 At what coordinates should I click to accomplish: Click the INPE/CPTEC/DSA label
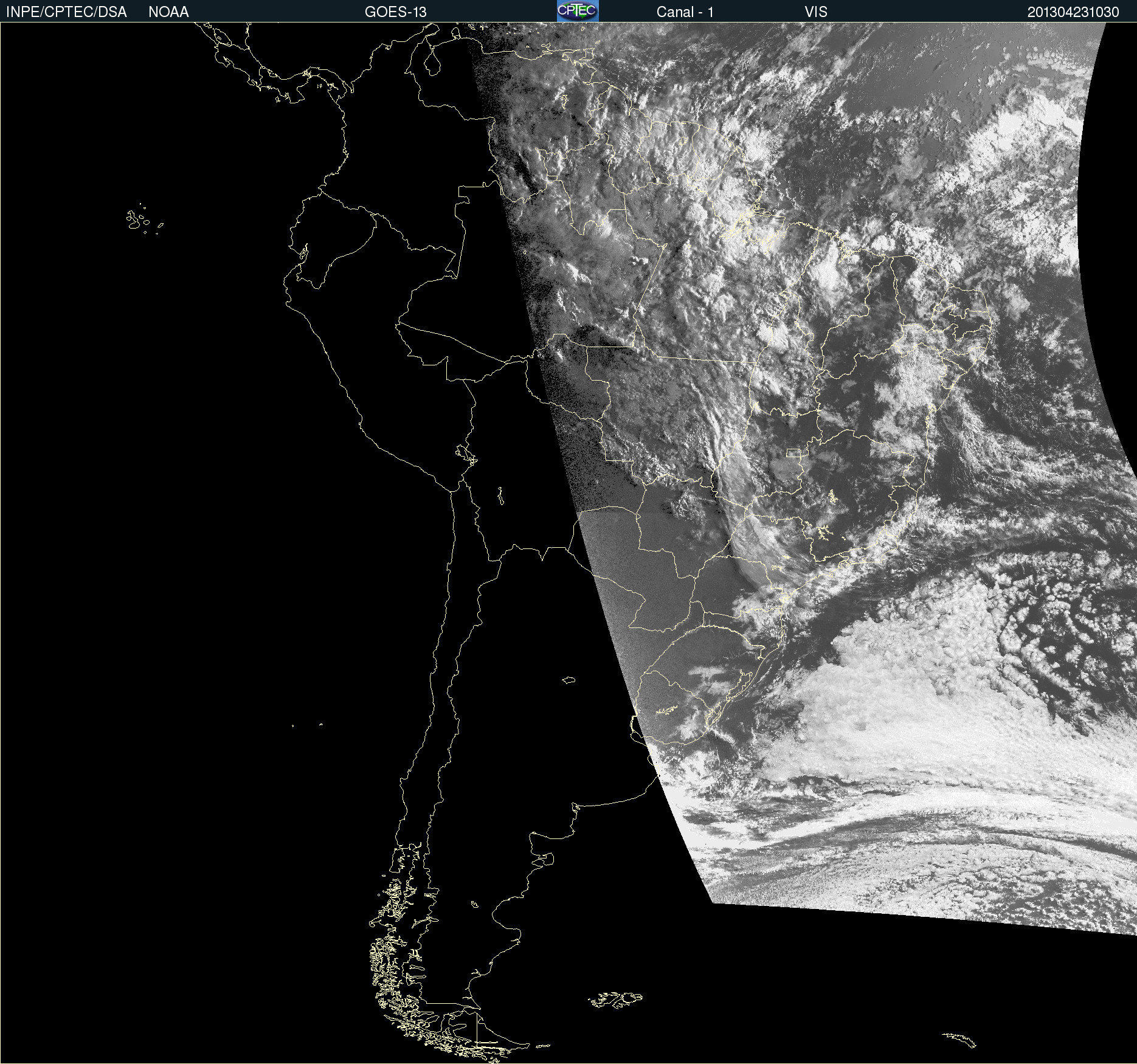[x=66, y=12]
